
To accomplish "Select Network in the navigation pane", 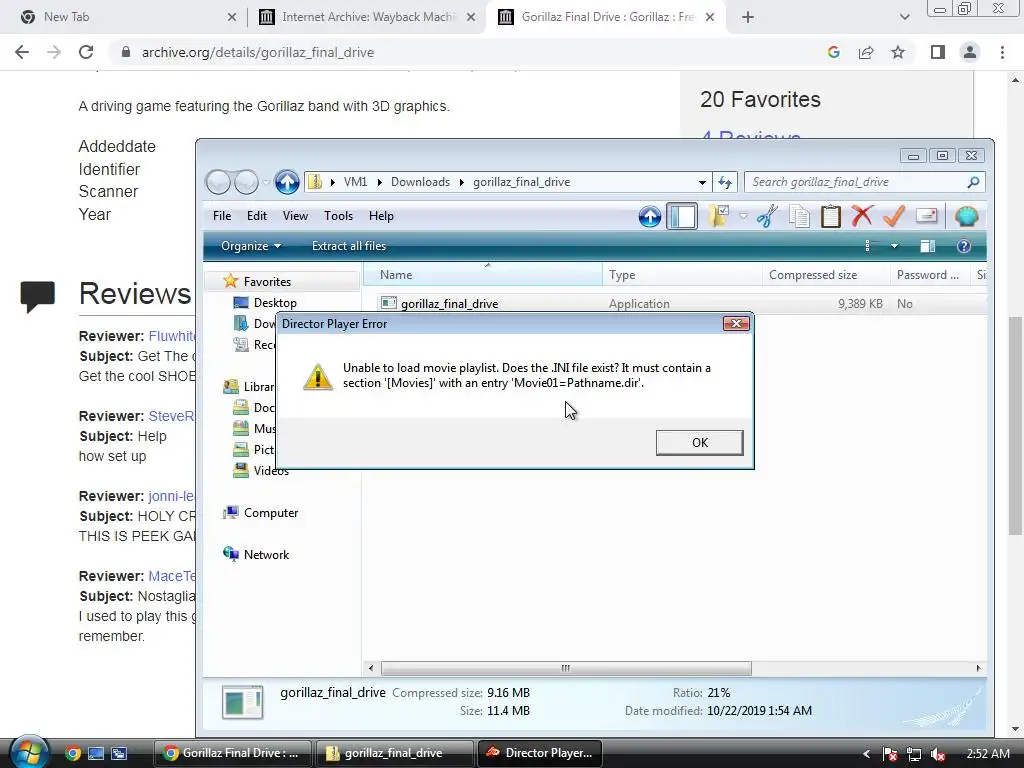I will [x=266, y=554].
